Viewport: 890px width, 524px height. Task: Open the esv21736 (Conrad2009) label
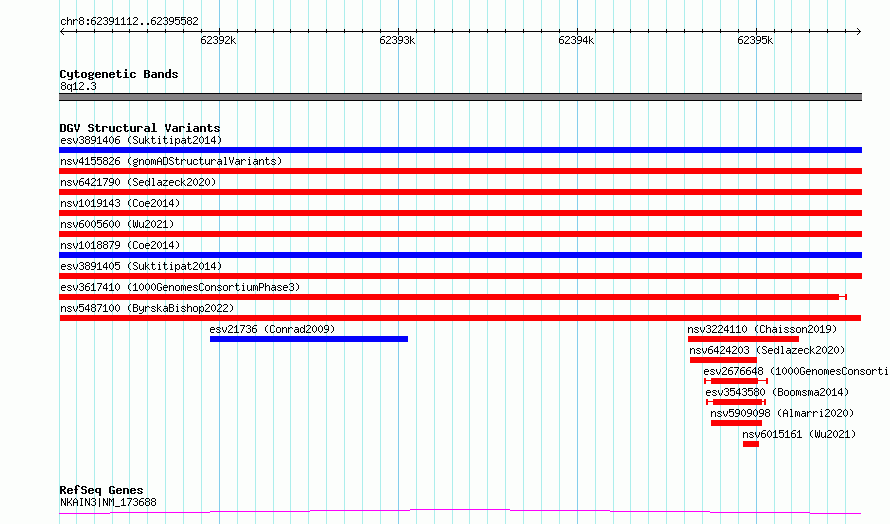[x=272, y=329]
